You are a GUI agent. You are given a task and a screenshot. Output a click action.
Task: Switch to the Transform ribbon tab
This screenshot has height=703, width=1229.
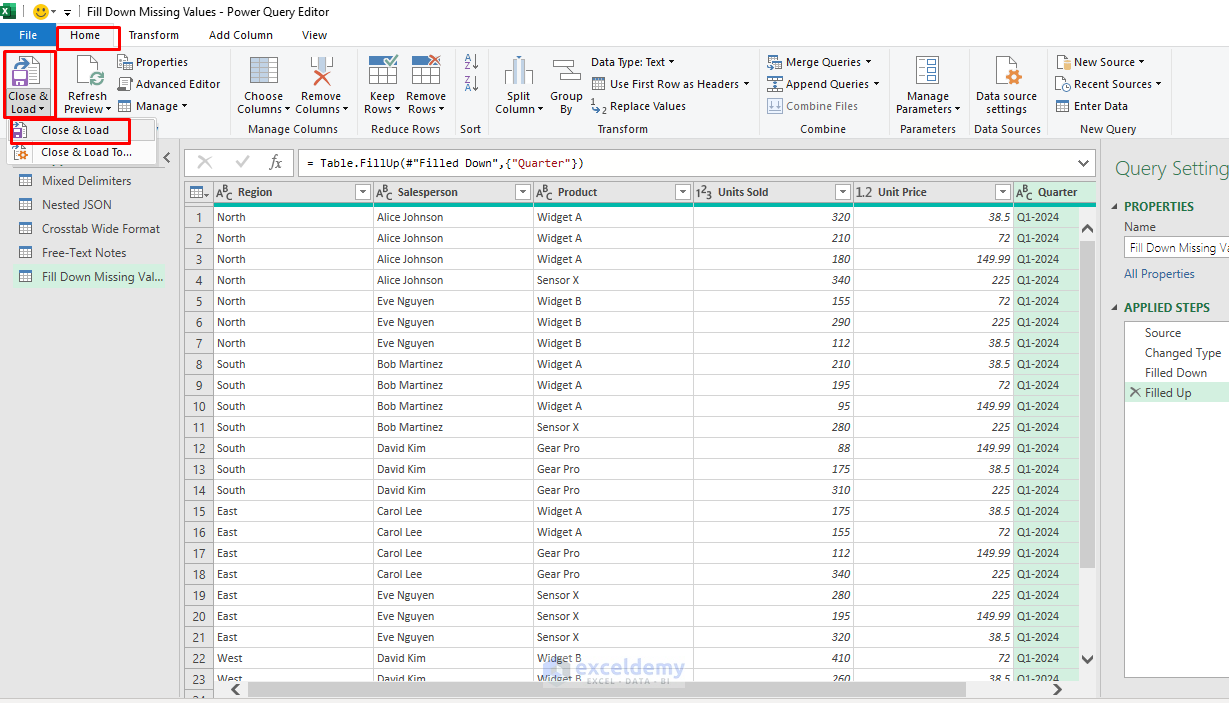[154, 35]
